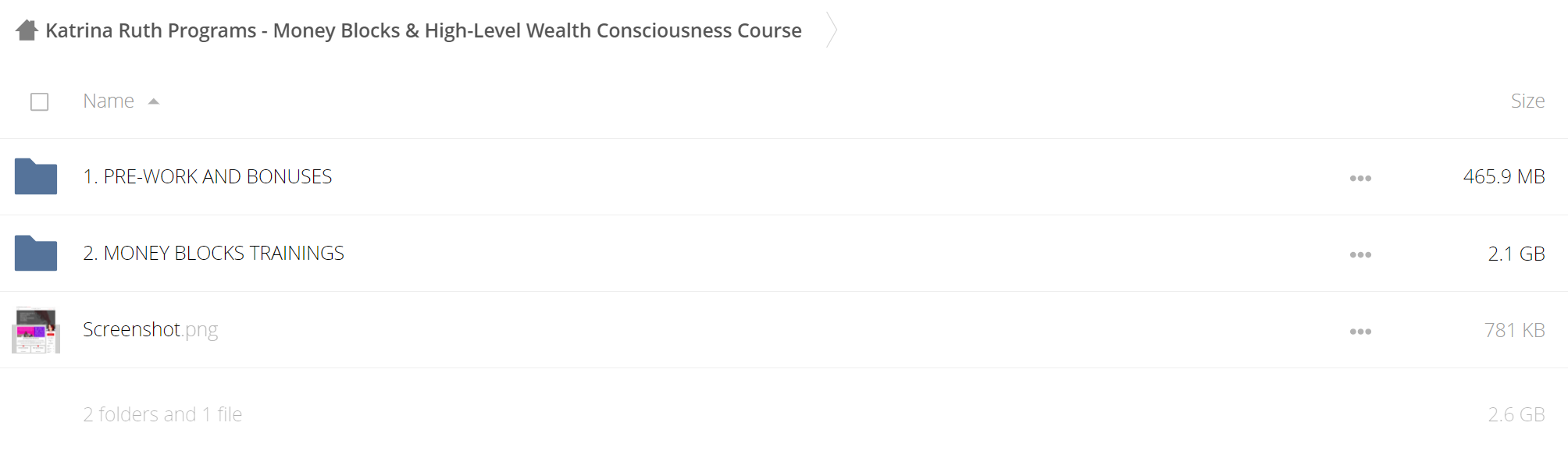Viewport: 1568px width, 451px height.
Task: Open the Screenshot.png file name
Action: click(150, 329)
